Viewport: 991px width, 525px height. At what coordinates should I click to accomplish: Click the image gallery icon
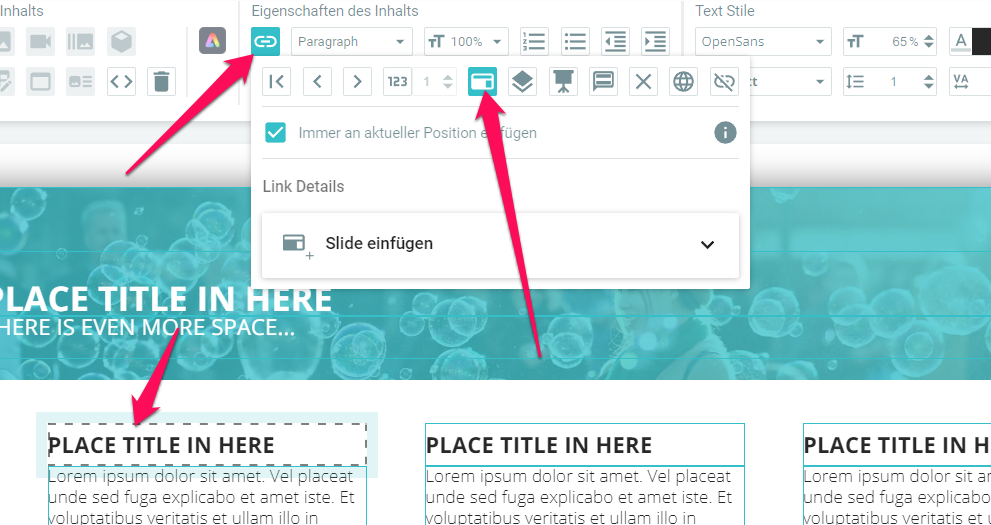pyautogui.click(x=81, y=42)
